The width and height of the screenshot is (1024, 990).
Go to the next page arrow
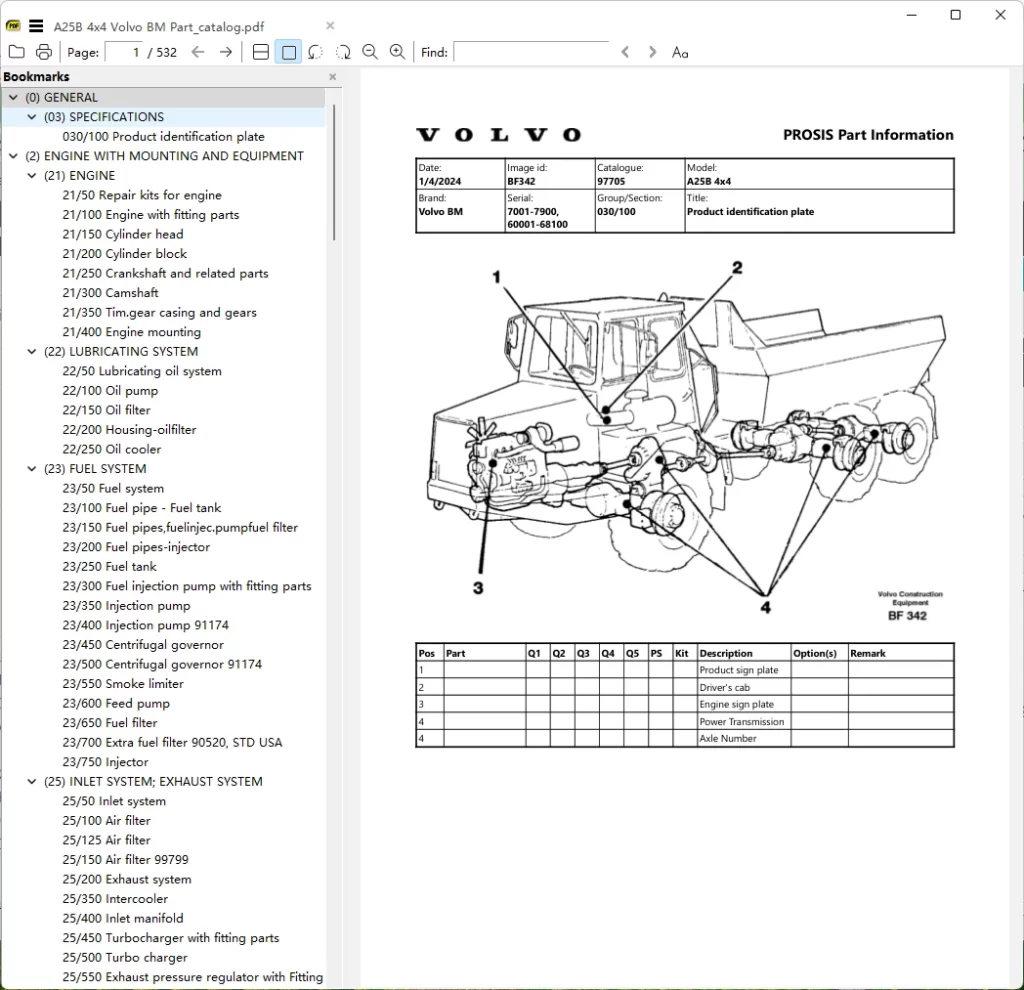click(x=226, y=52)
